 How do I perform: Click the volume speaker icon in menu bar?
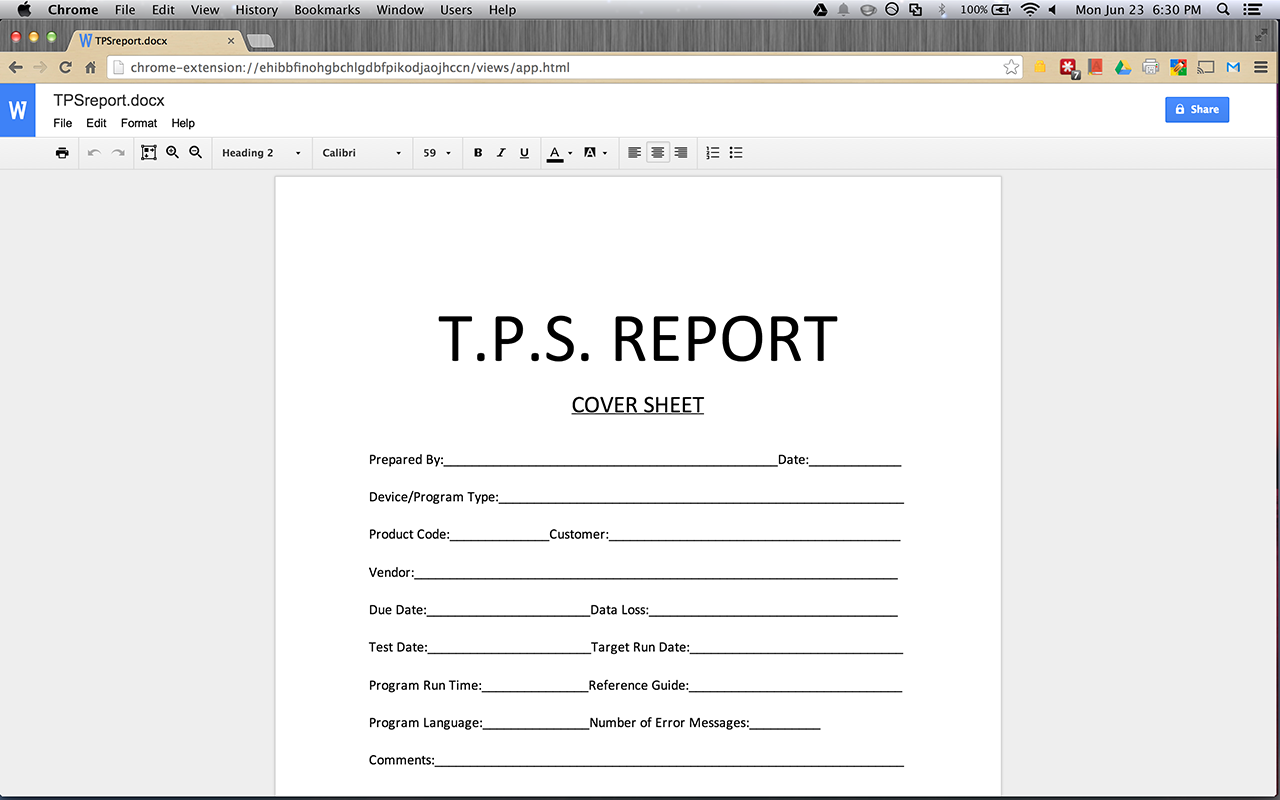tap(1053, 10)
